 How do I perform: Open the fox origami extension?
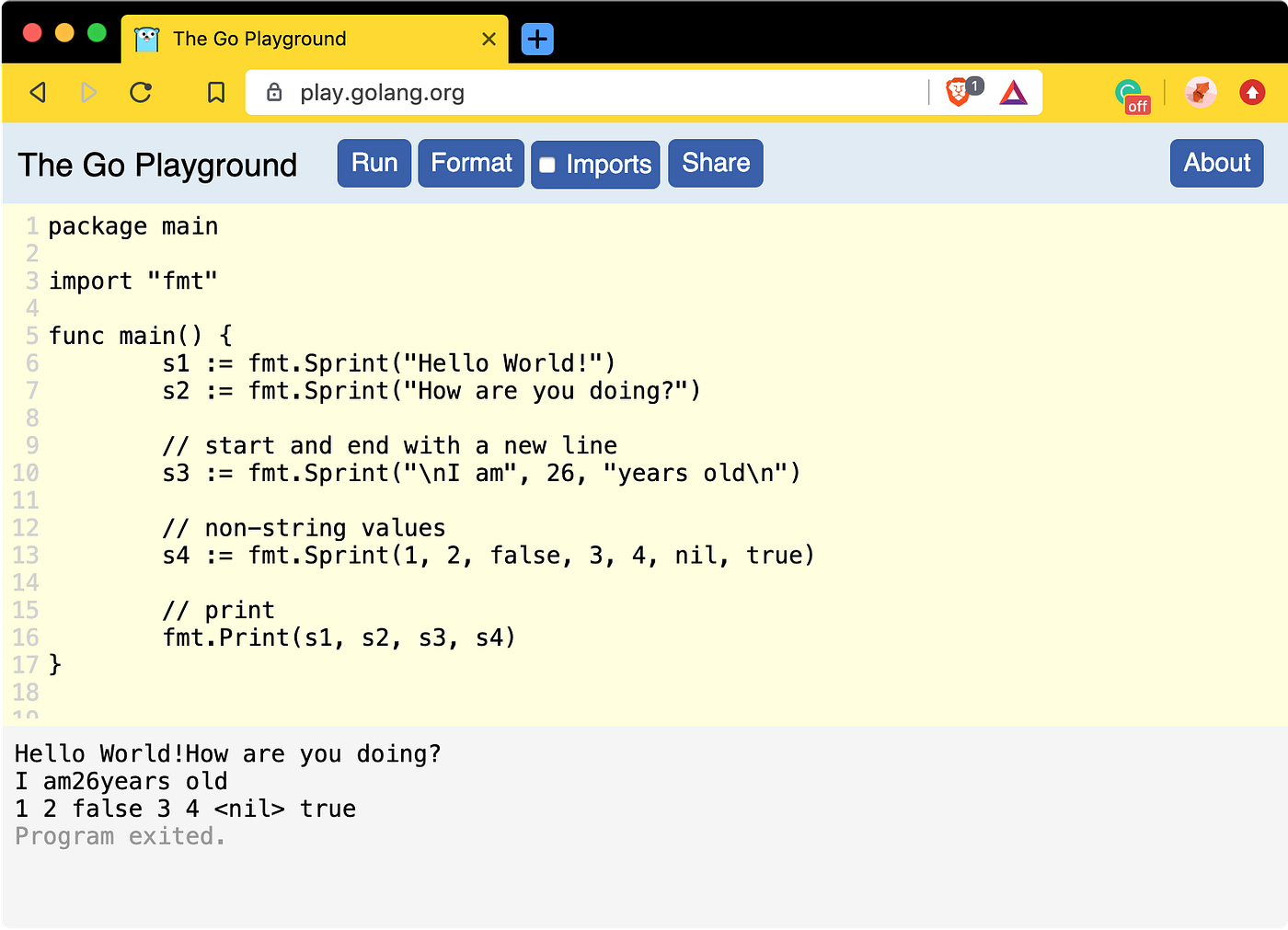(1201, 92)
